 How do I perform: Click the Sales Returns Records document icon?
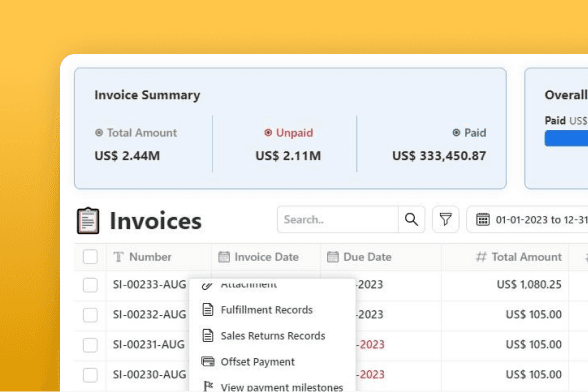tap(208, 335)
